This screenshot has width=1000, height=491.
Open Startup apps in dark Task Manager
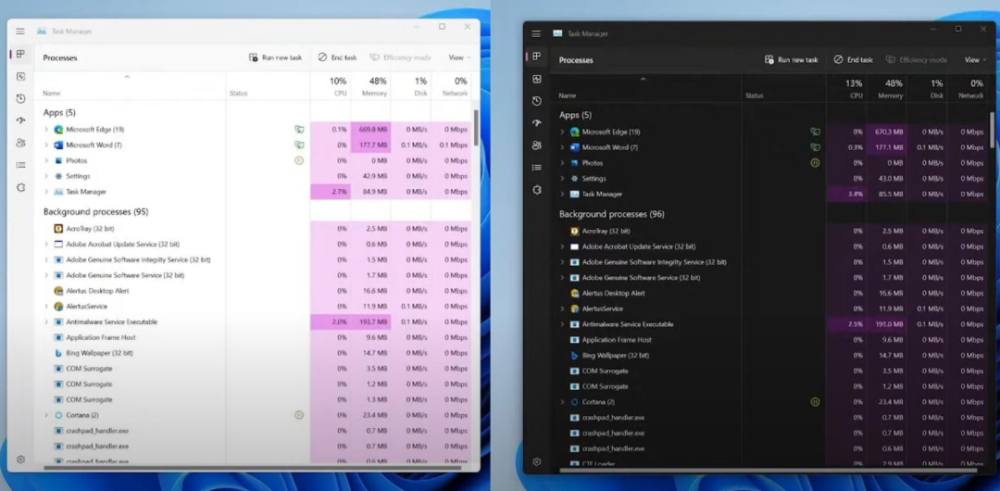(x=536, y=123)
